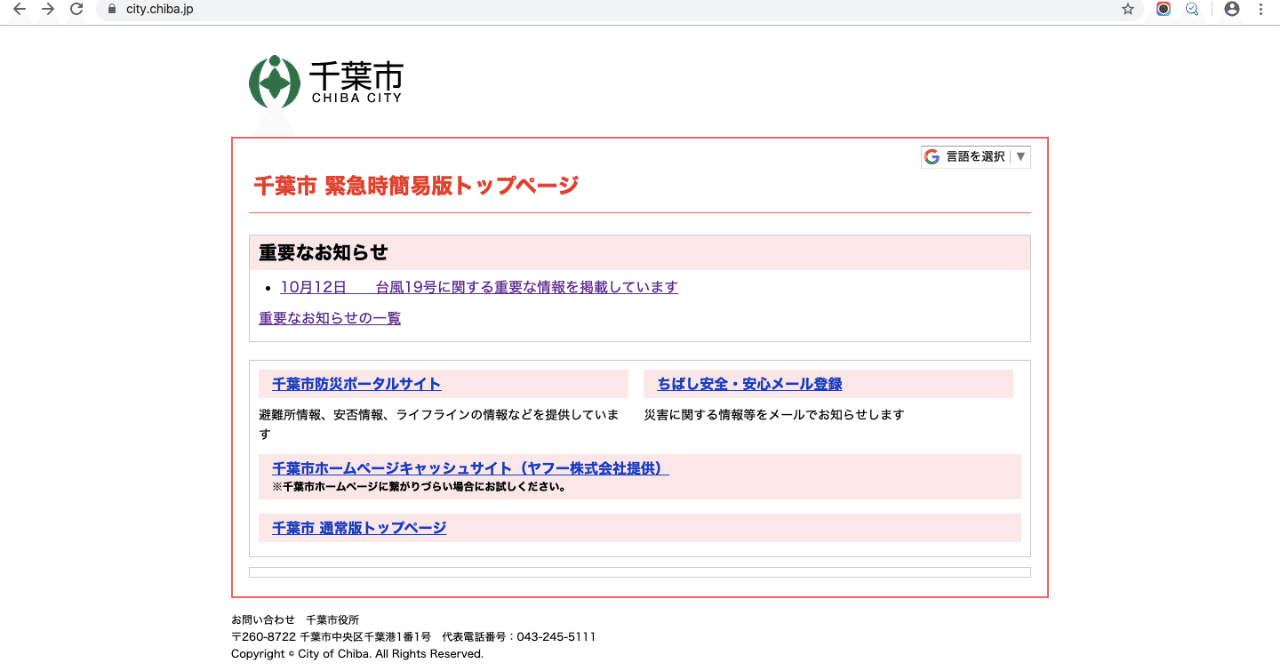Reload the Chiba City page
Image resolution: width=1280 pixels, height=670 pixels.
(x=76, y=9)
